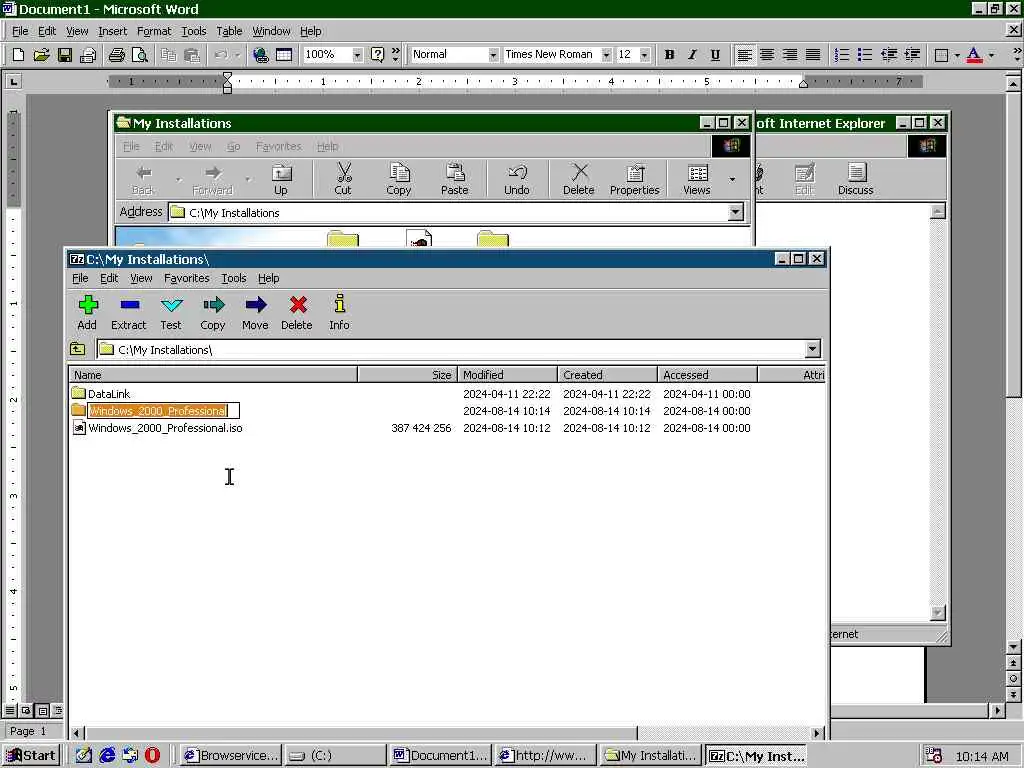
Task: Justify the text in Word
Action: pos(813,55)
